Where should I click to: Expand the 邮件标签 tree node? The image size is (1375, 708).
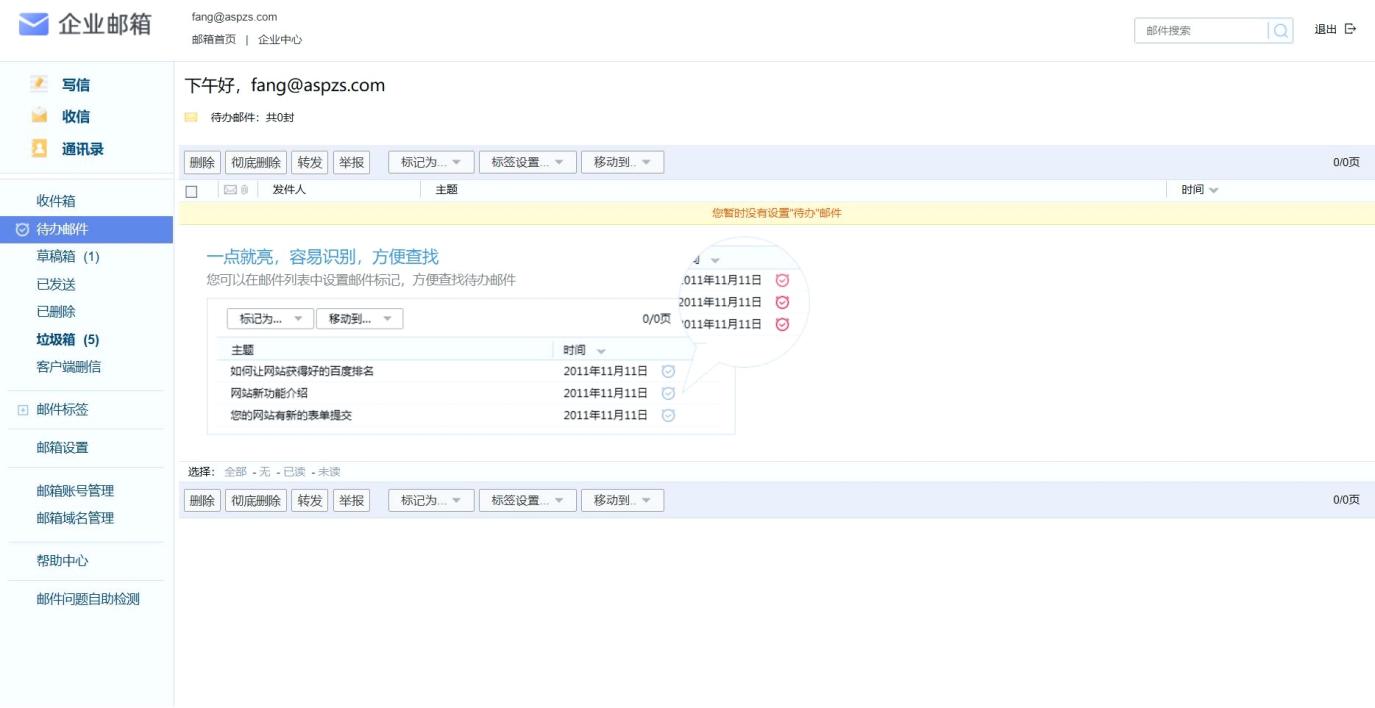point(22,410)
